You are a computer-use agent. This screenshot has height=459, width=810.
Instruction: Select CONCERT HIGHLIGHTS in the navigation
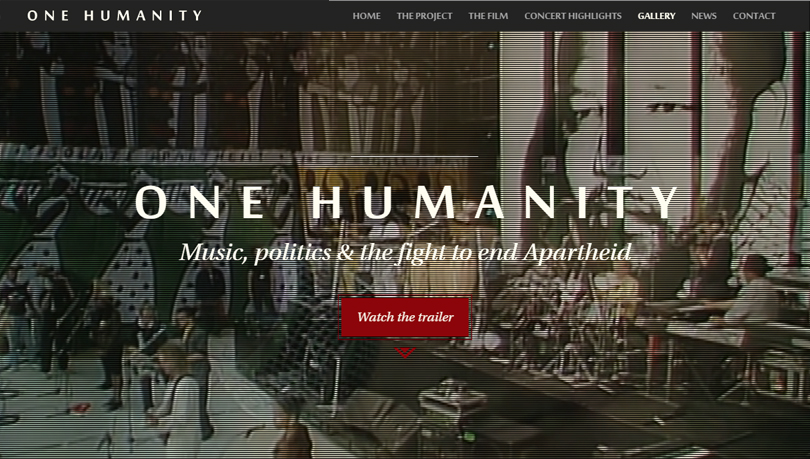[573, 16]
